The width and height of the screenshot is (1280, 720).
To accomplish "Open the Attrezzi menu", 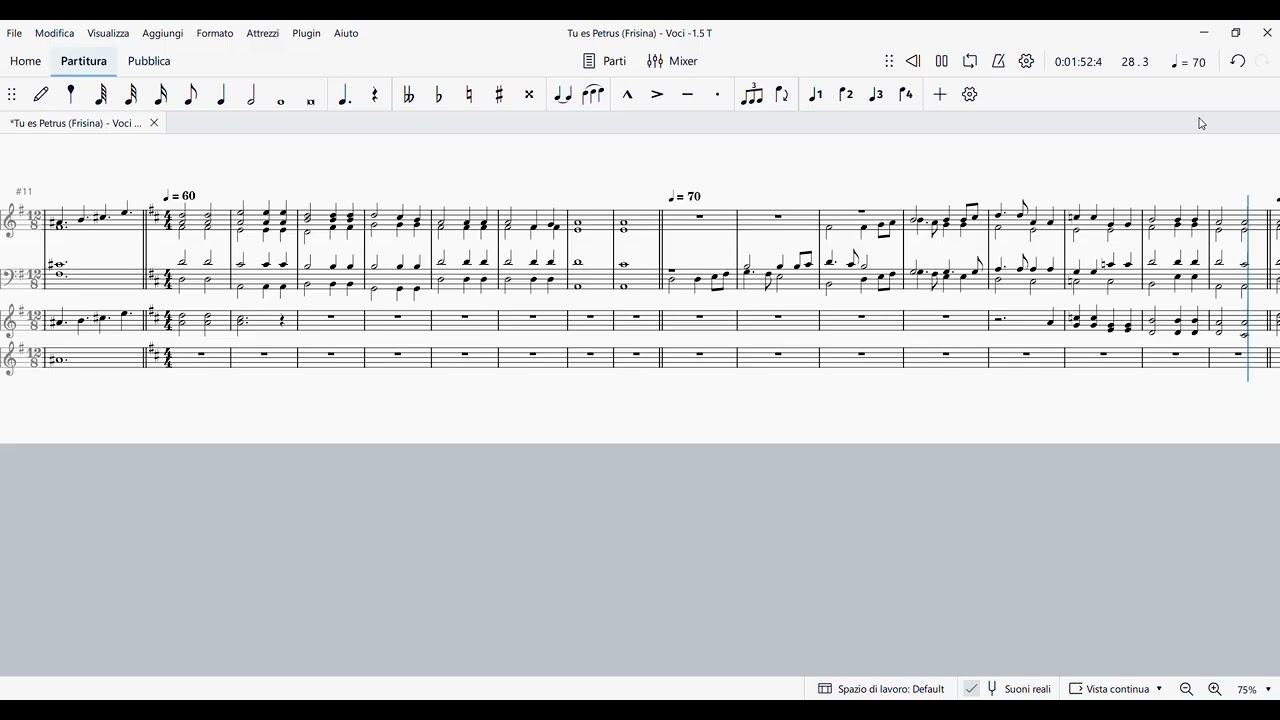I will (x=263, y=33).
